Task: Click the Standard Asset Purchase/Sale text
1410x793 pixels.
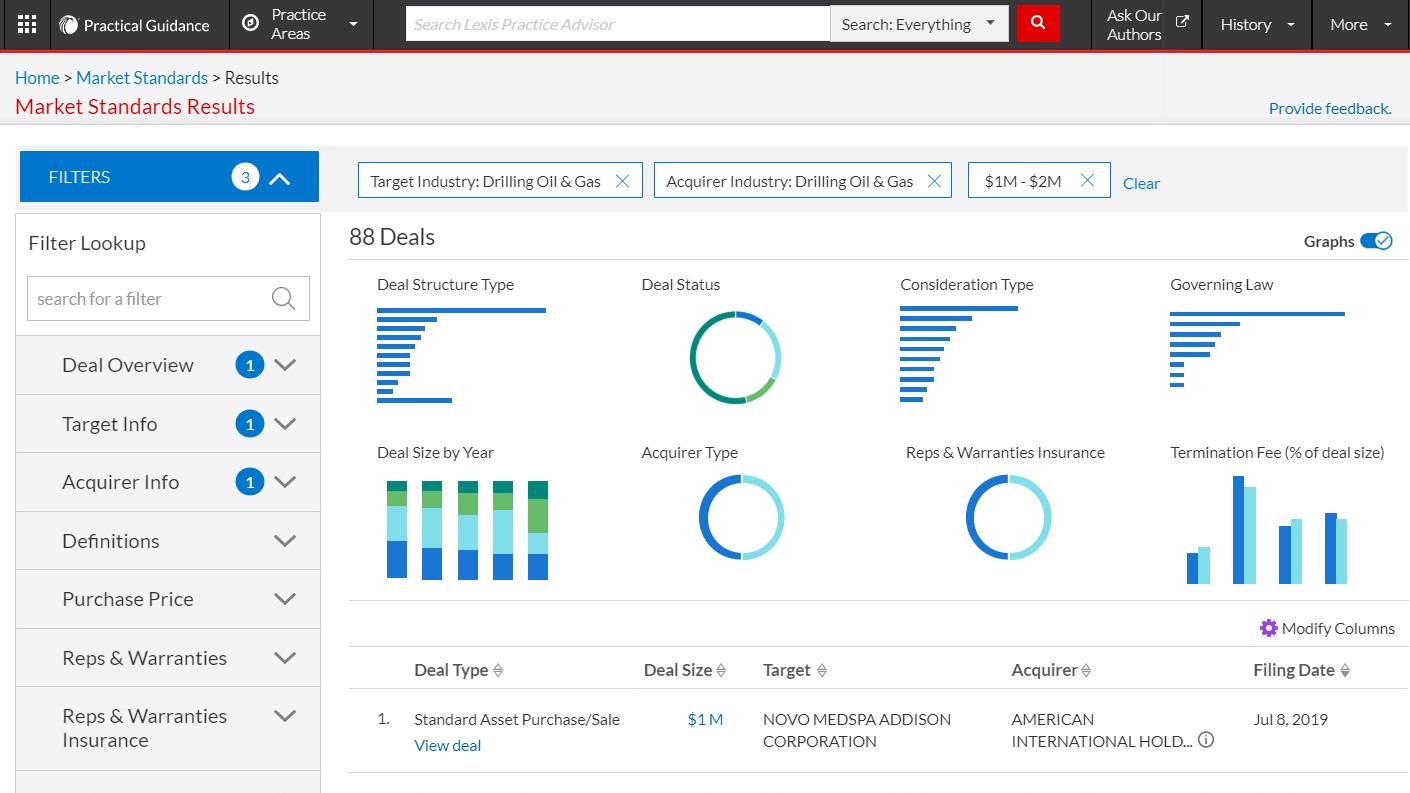Action: (517, 719)
